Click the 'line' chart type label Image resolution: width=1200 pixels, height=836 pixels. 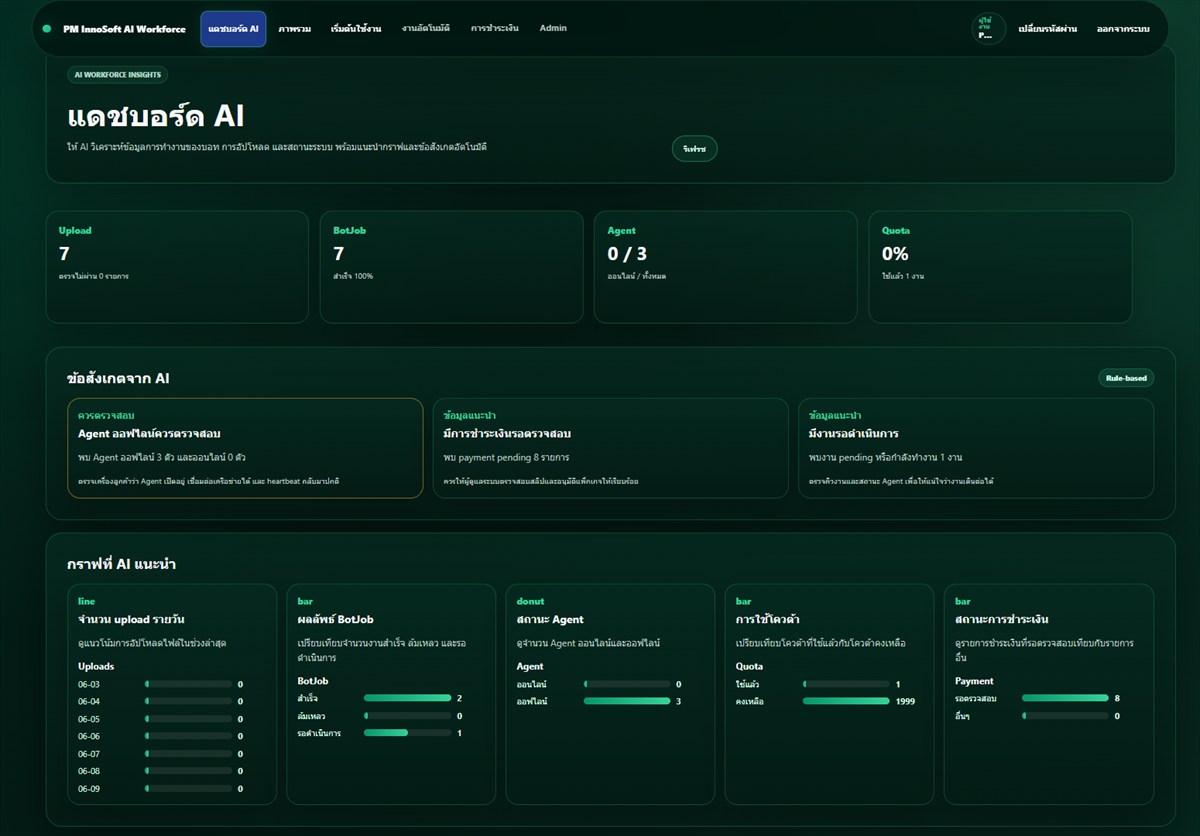coord(86,602)
